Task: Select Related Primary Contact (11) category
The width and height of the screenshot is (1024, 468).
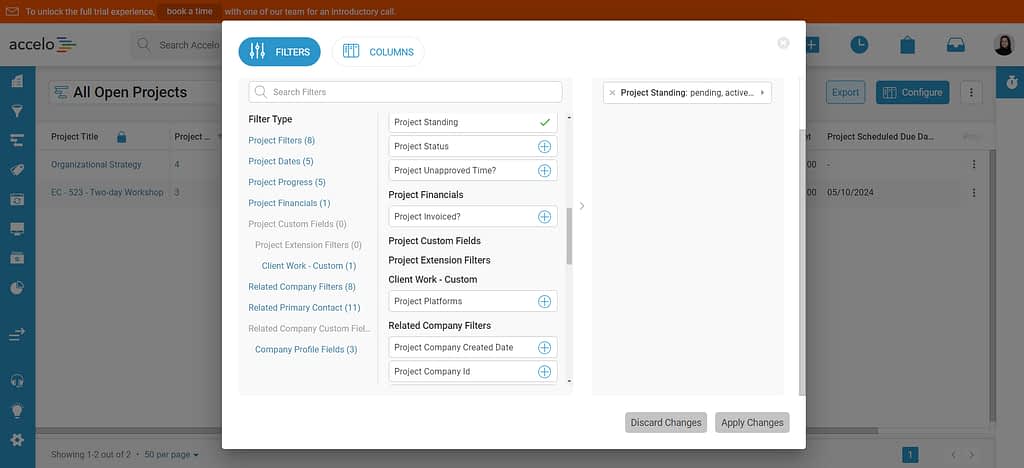Action: (x=304, y=307)
